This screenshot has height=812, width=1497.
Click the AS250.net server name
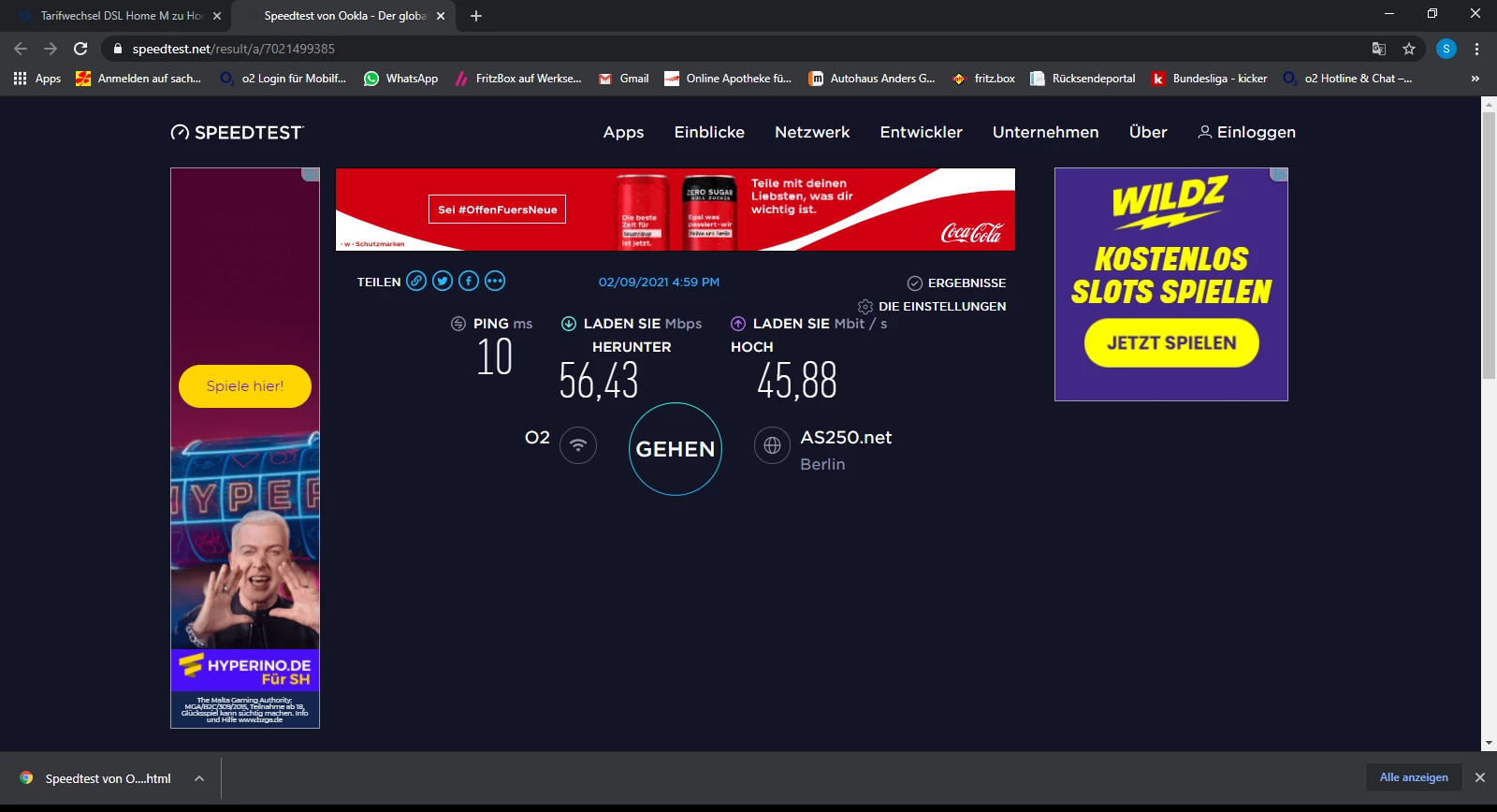tap(846, 437)
